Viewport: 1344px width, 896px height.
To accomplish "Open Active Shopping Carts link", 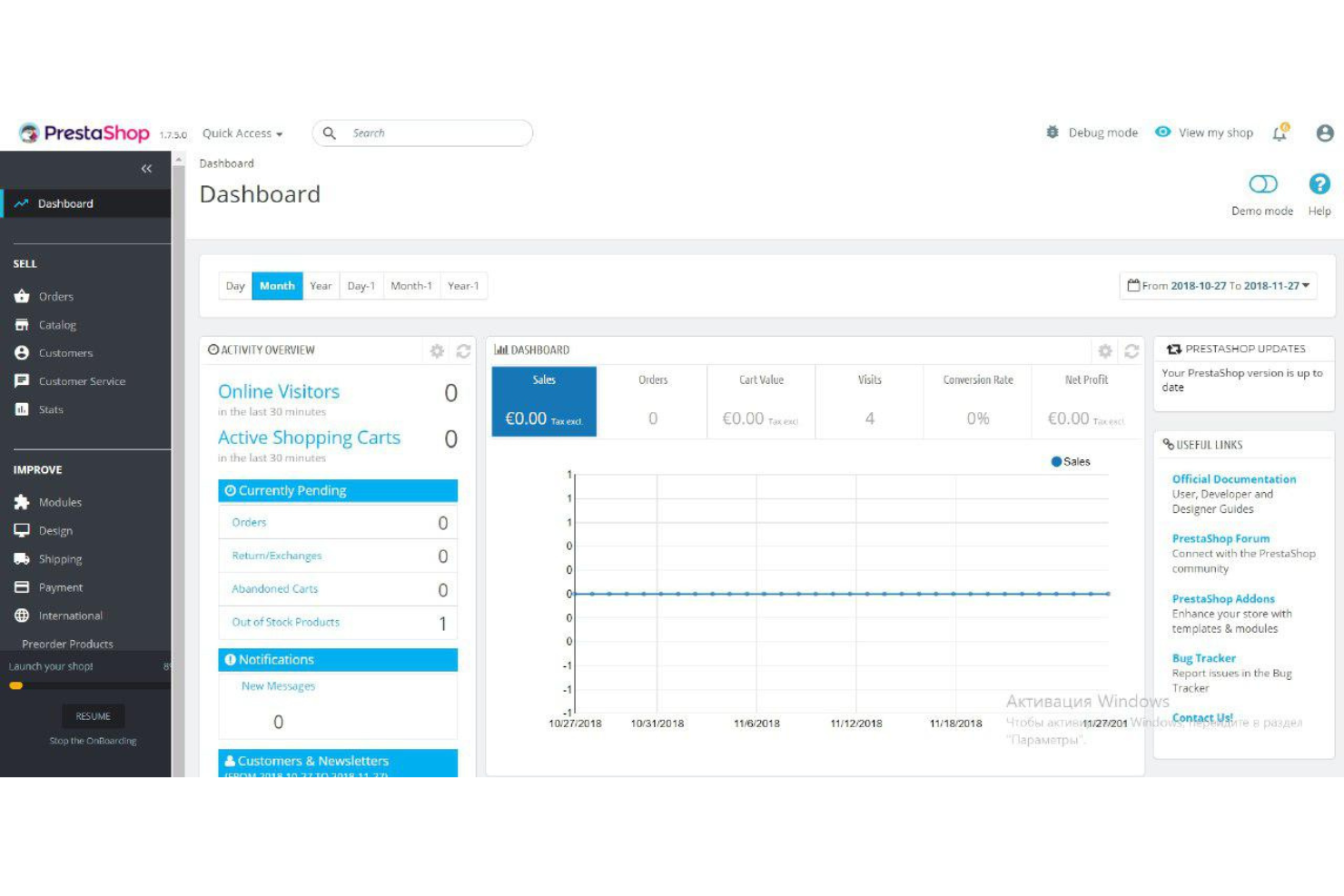I will 309,438.
